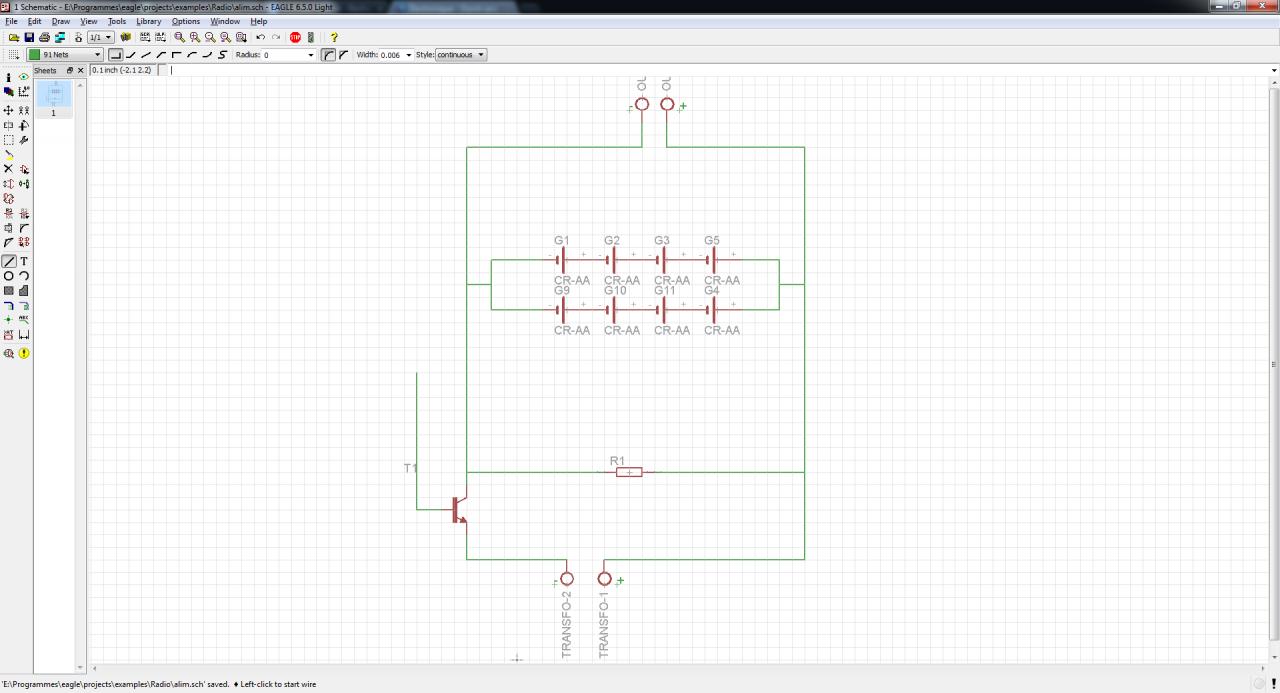Open a file with the folder icon
Screen dimensions: 1280x693
click(x=14, y=37)
